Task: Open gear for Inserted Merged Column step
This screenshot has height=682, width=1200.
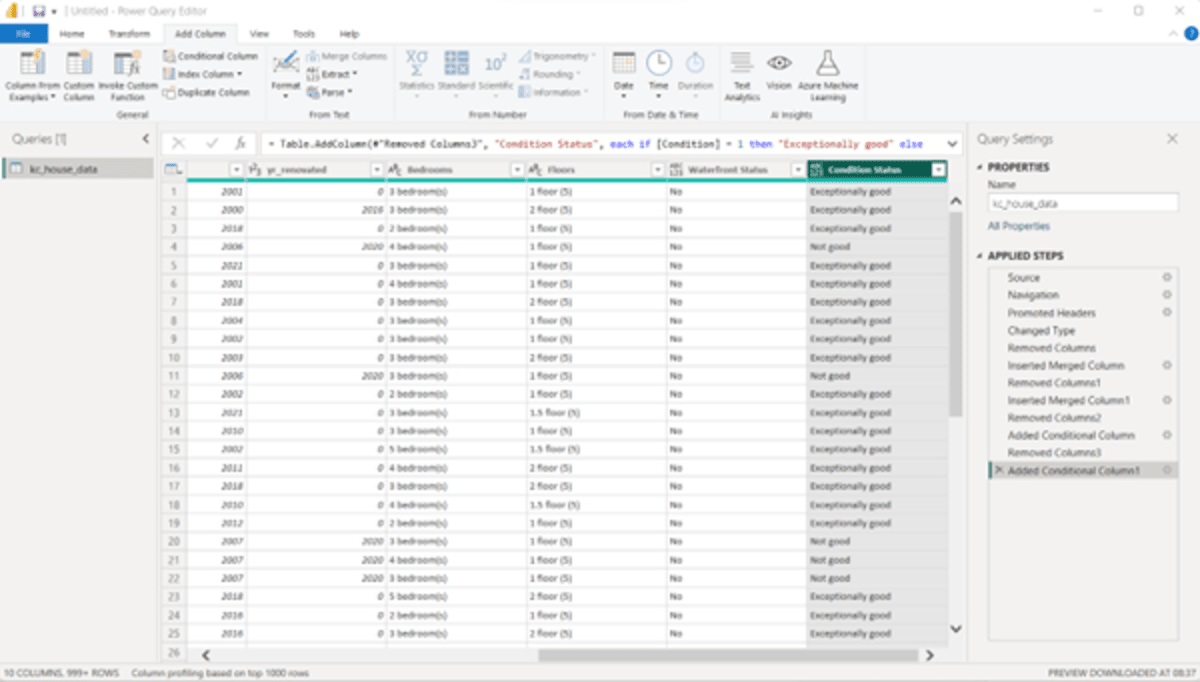Action: [1166, 365]
